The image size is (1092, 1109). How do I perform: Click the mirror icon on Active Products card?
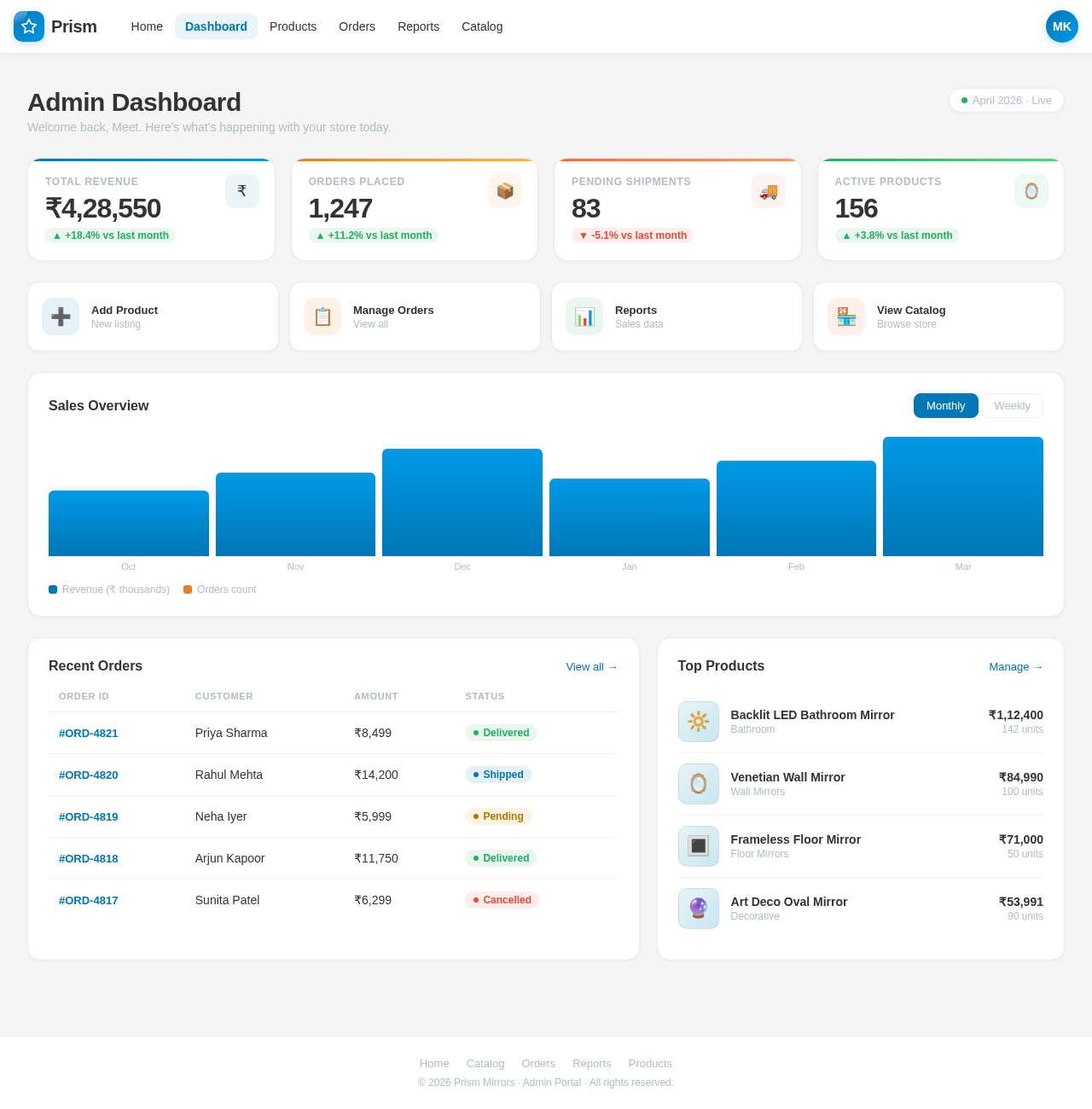point(1031,191)
